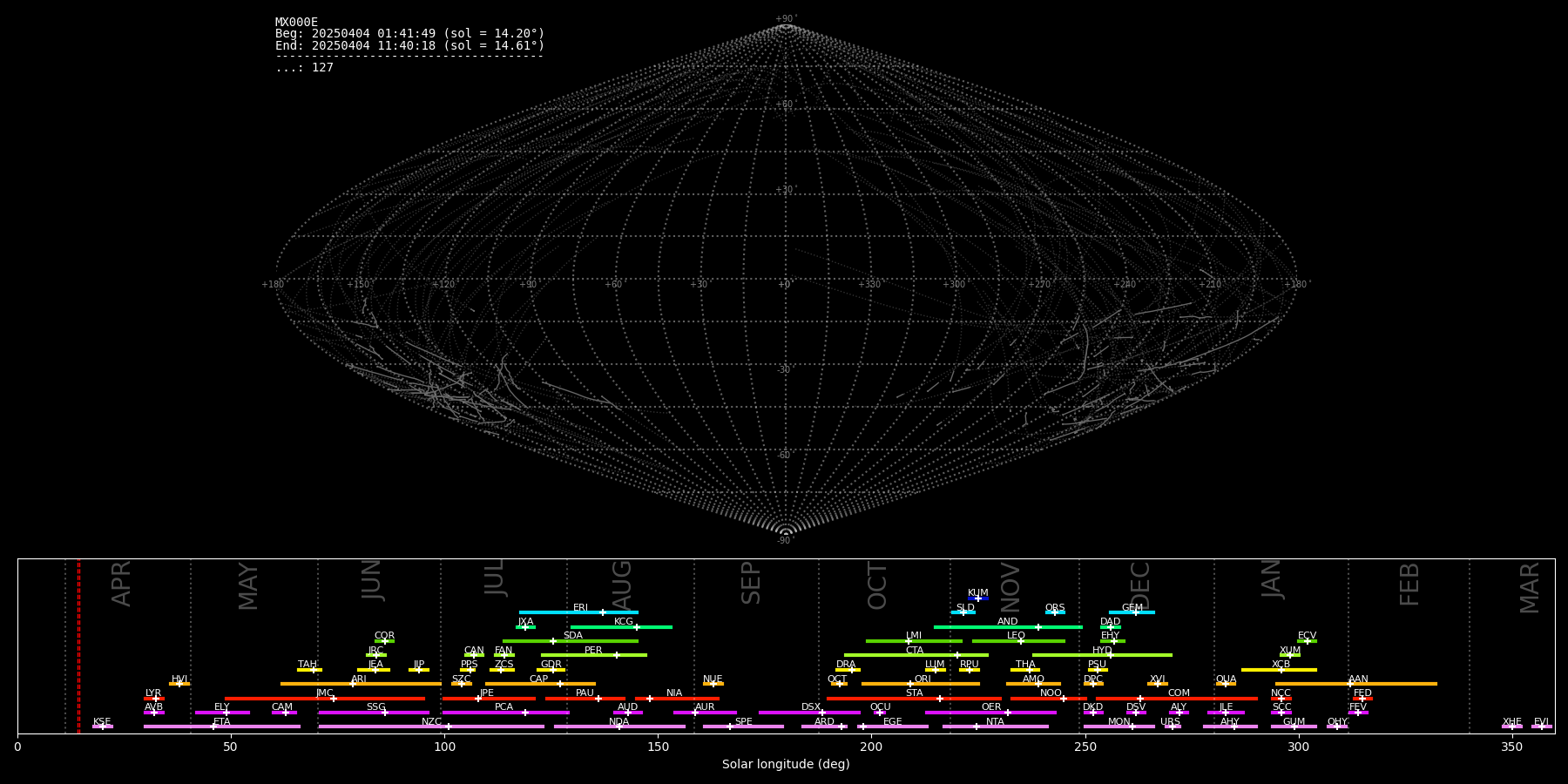Click the PAU shower label
This screenshot has height=784, width=1568.
tap(585, 693)
